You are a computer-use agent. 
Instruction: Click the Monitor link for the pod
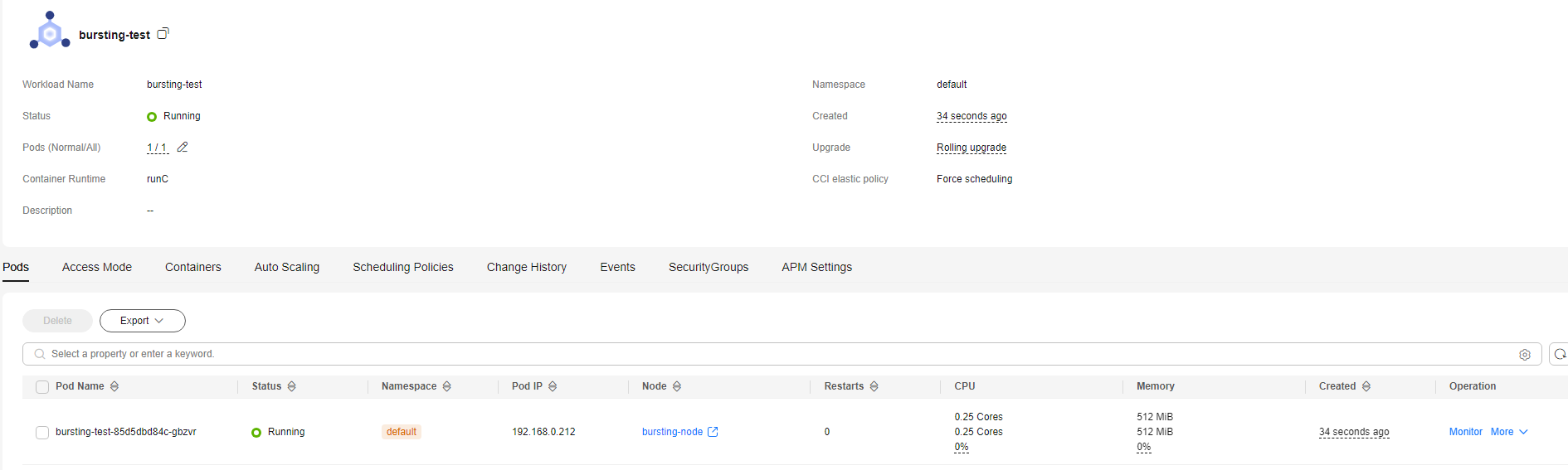[x=1466, y=432]
